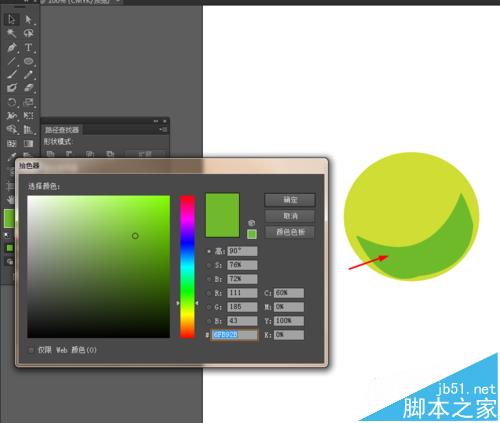This screenshot has width=500, height=423.
Task: Click the yellow-green circle on the canvas
Action: point(400,200)
